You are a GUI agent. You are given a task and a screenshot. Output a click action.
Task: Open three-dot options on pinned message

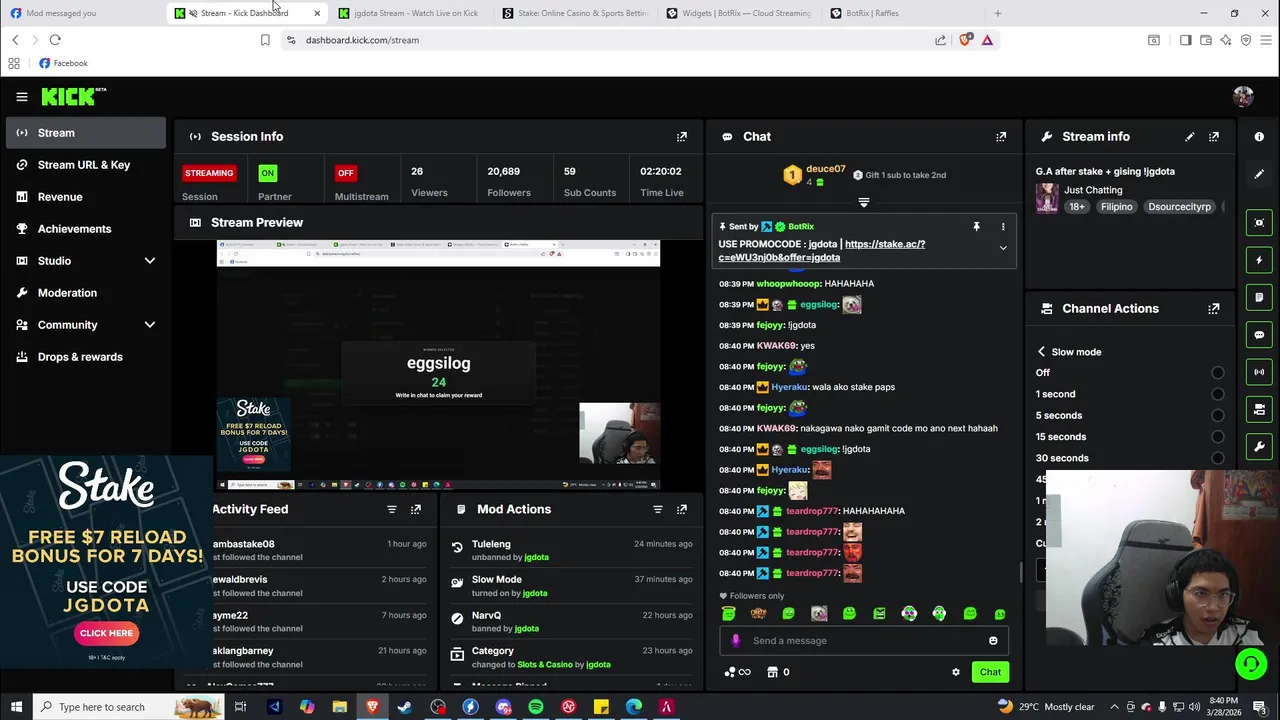[1003, 227]
